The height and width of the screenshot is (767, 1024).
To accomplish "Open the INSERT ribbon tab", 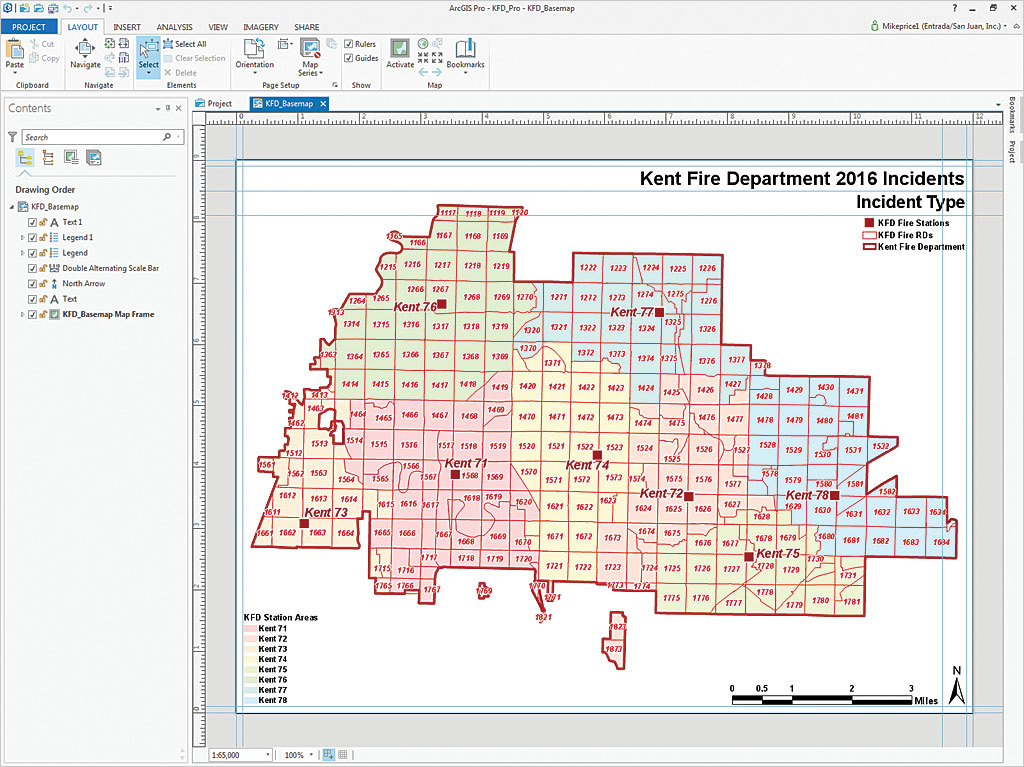I will (x=126, y=27).
